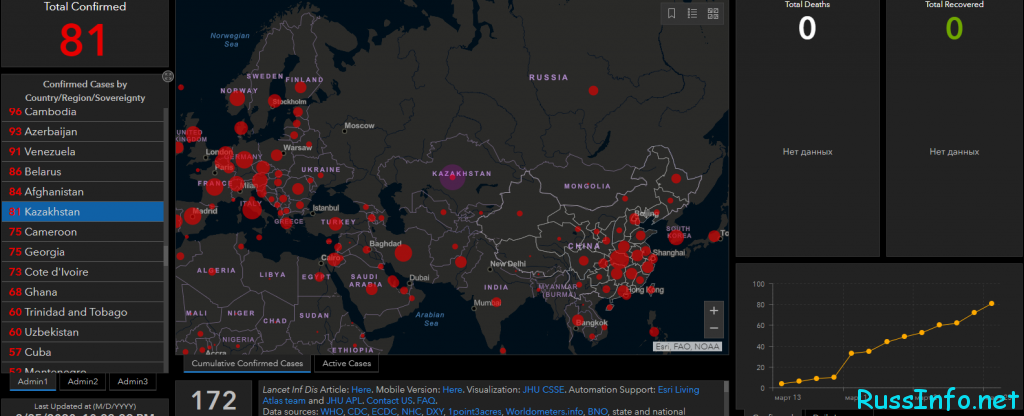The height and width of the screenshot is (416, 1024).
Task: Expand the confirmed cases list panel
Action: (168, 76)
